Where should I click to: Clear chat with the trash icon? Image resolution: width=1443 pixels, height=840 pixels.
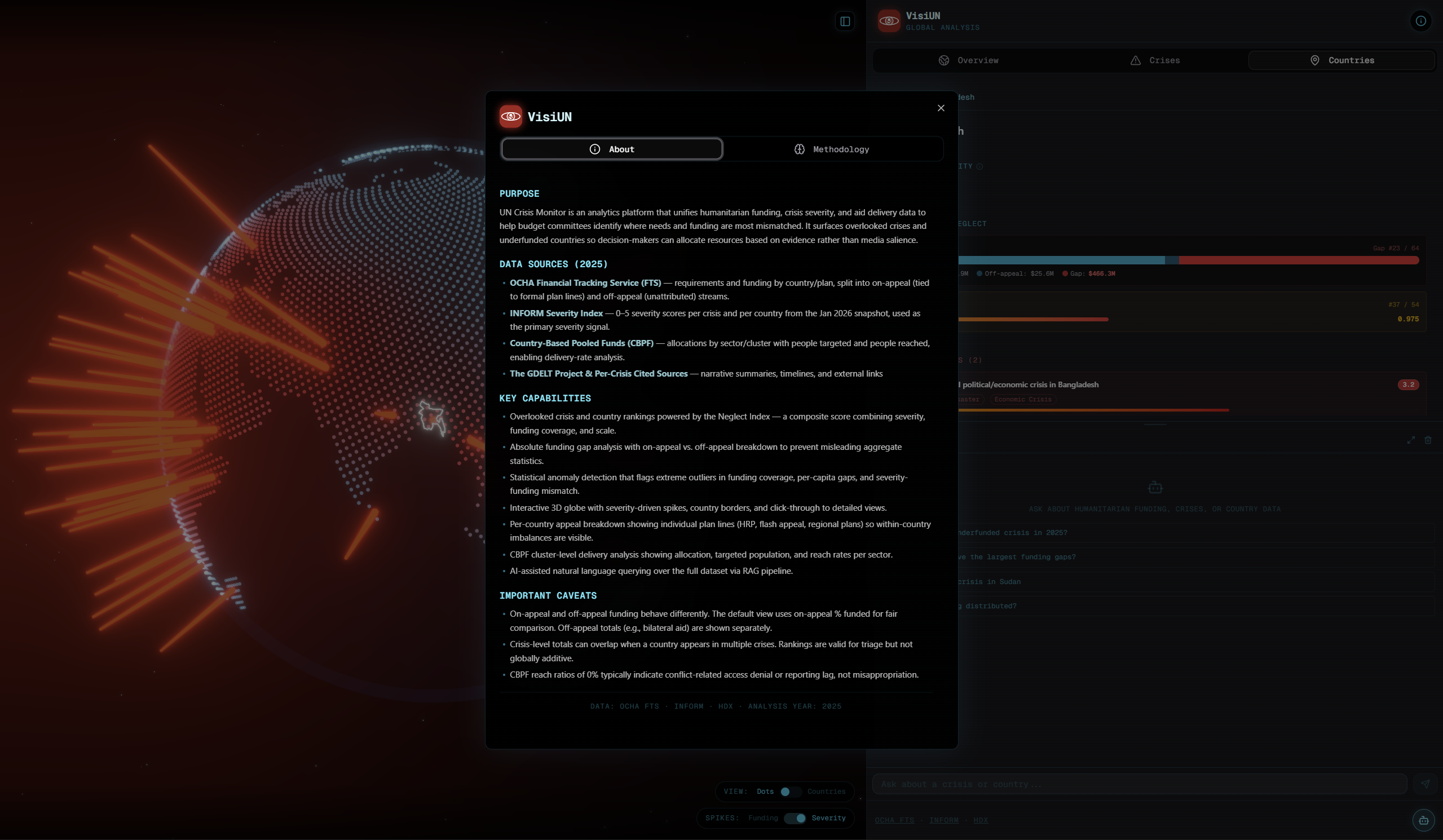click(x=1428, y=440)
